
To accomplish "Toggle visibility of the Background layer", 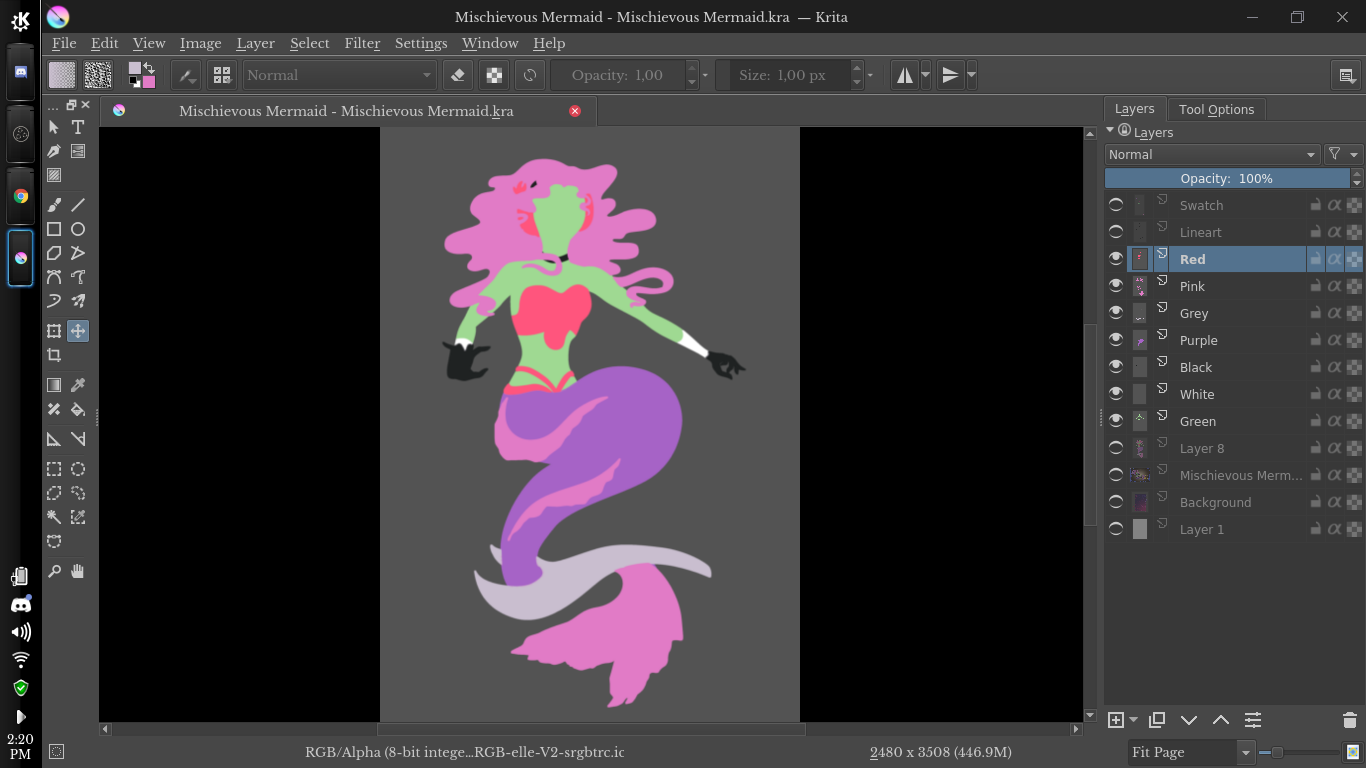I will [x=1115, y=502].
